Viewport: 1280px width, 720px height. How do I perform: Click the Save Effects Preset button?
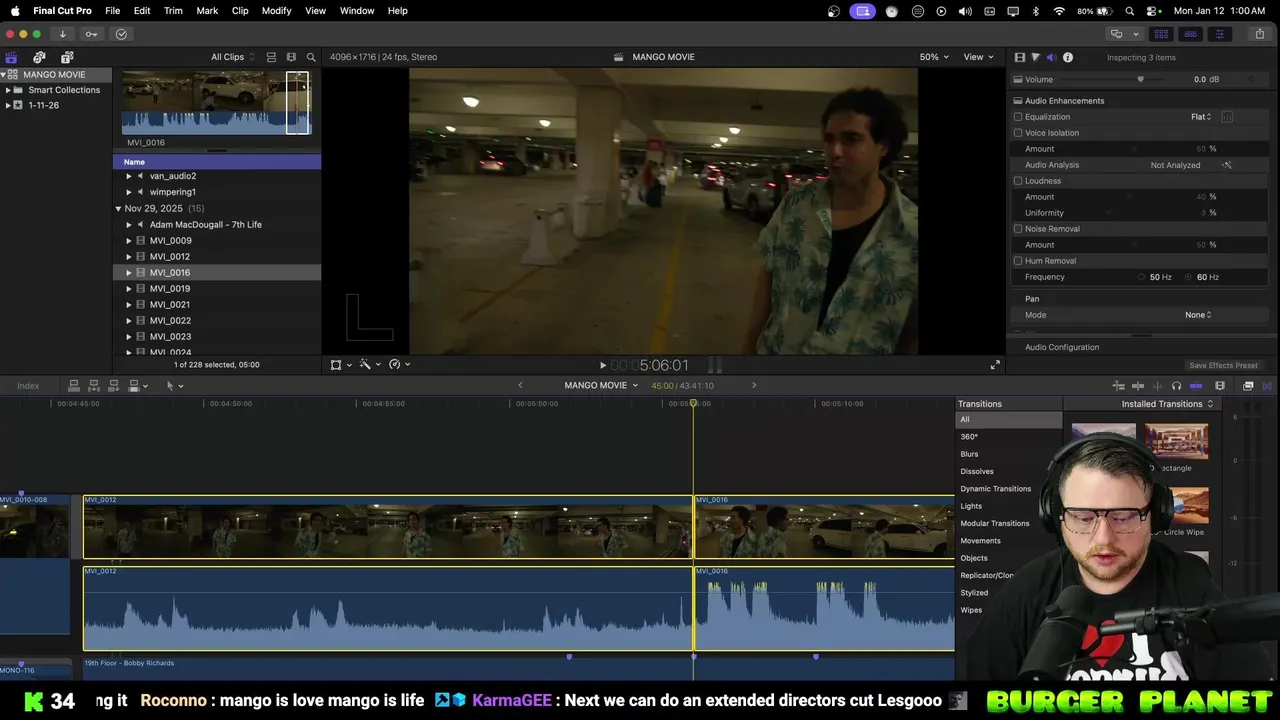[1223, 366]
